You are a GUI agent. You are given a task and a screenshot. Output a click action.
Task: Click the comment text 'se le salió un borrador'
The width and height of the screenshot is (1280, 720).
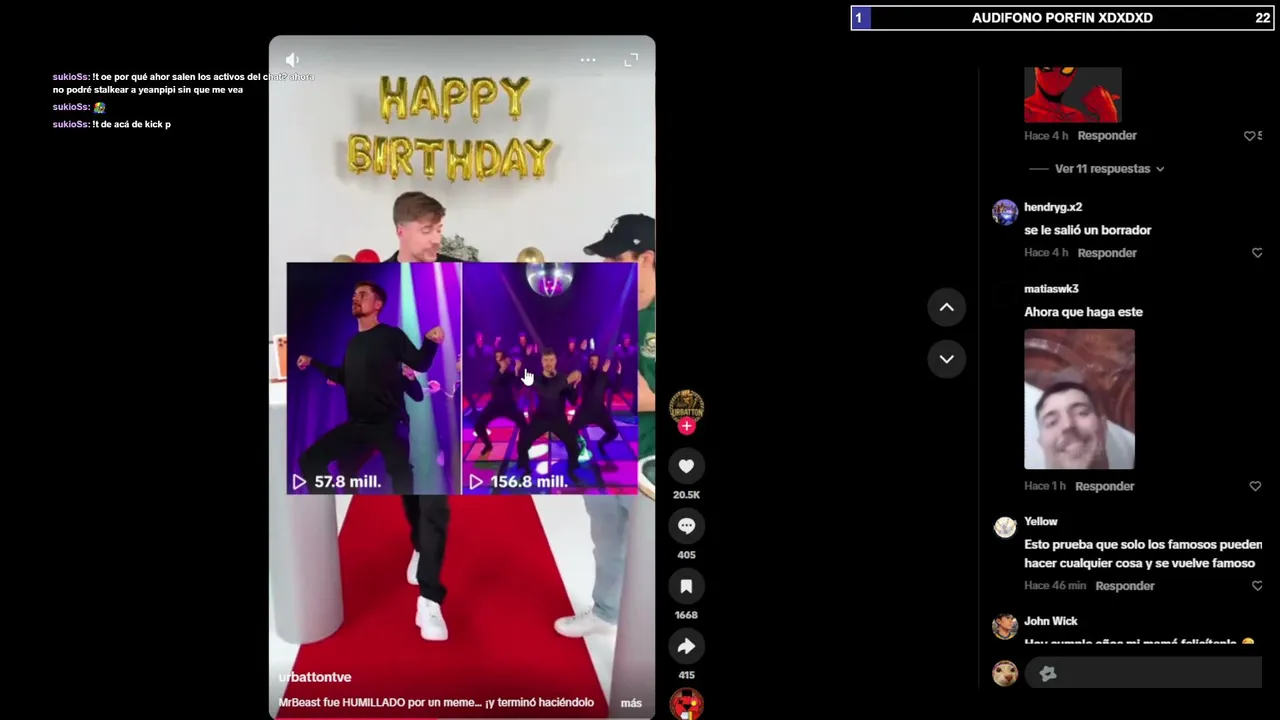point(1088,230)
